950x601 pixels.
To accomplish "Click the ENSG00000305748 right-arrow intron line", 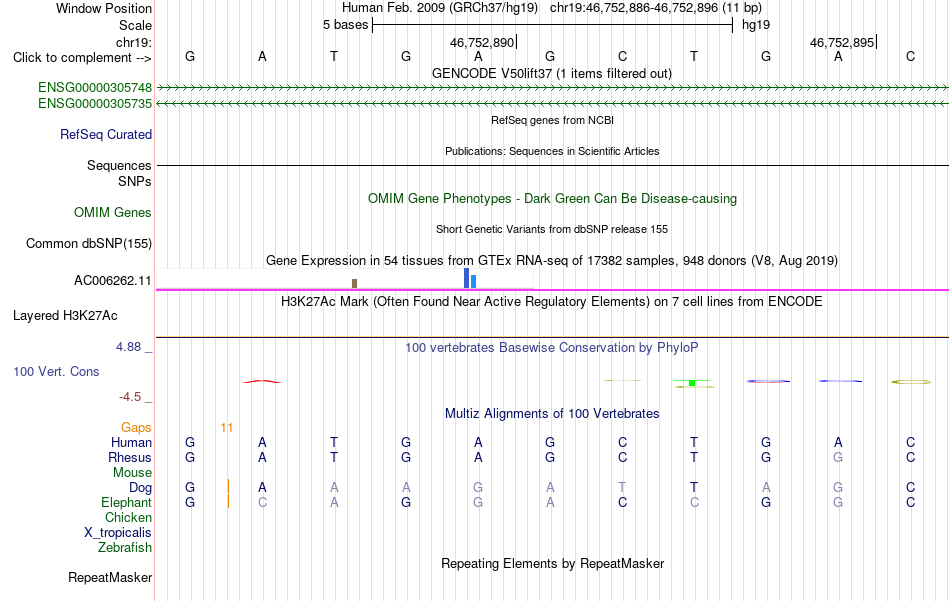I will [x=552, y=88].
